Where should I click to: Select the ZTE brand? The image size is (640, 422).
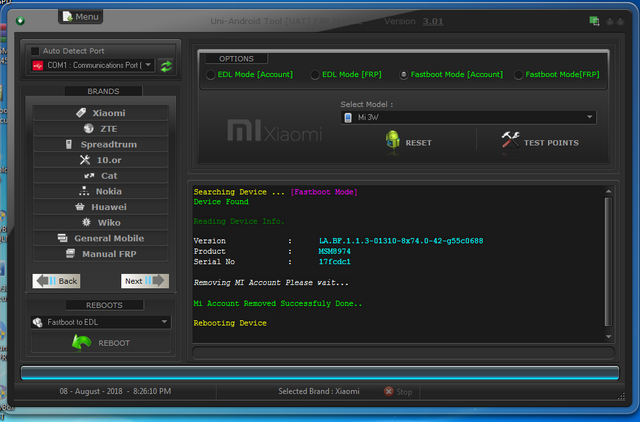click(100, 129)
